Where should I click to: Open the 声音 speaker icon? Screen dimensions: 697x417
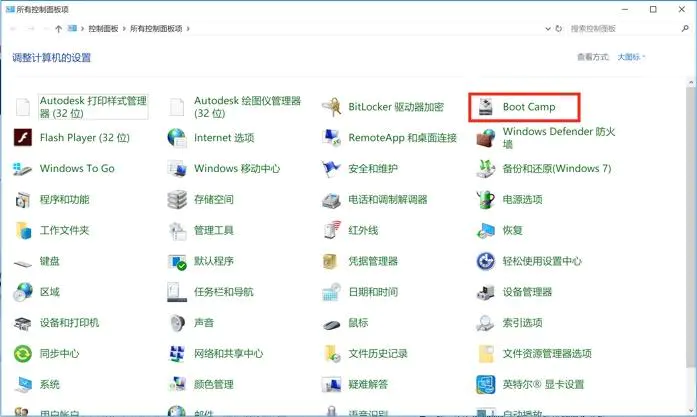click(x=177, y=323)
